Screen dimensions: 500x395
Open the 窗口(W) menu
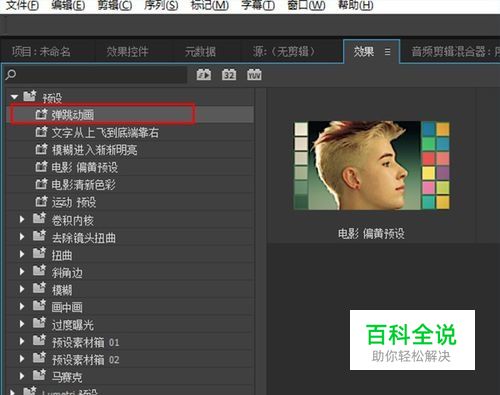coord(306,5)
